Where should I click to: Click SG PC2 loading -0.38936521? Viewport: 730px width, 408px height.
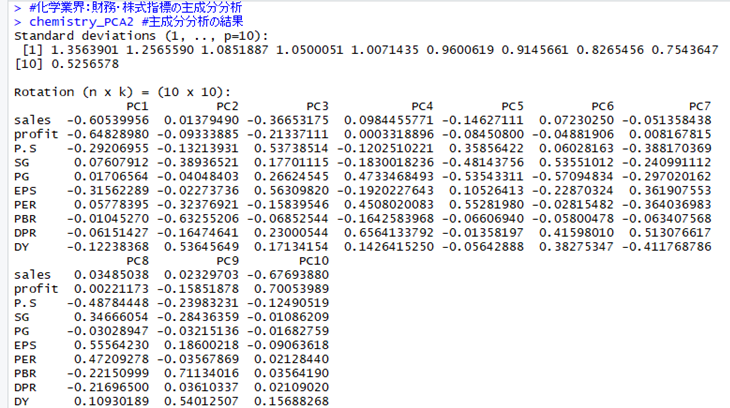click(x=197, y=163)
